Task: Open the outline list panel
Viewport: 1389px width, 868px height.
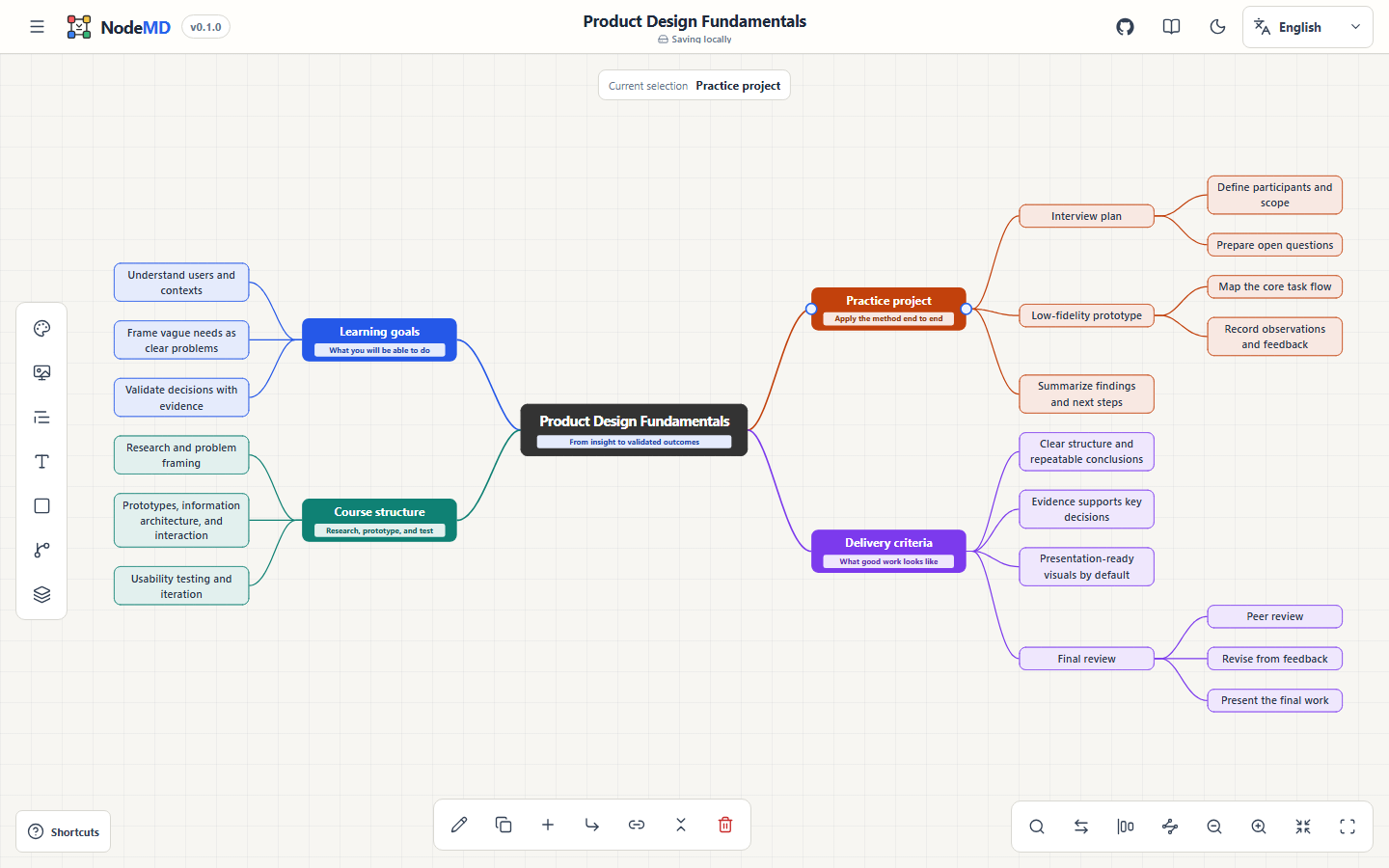Action: (41, 418)
